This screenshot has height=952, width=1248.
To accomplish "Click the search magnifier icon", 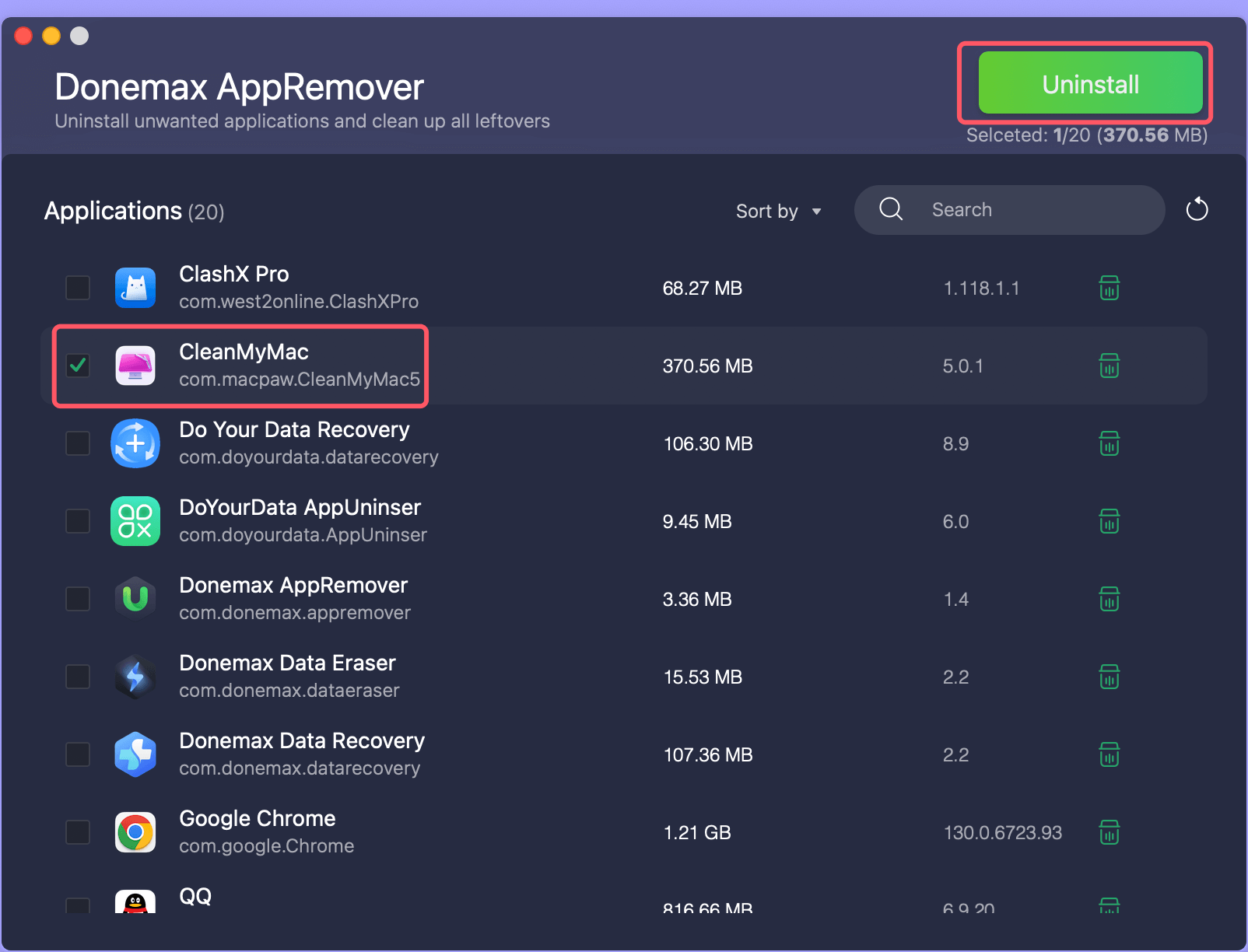I will (x=890, y=209).
